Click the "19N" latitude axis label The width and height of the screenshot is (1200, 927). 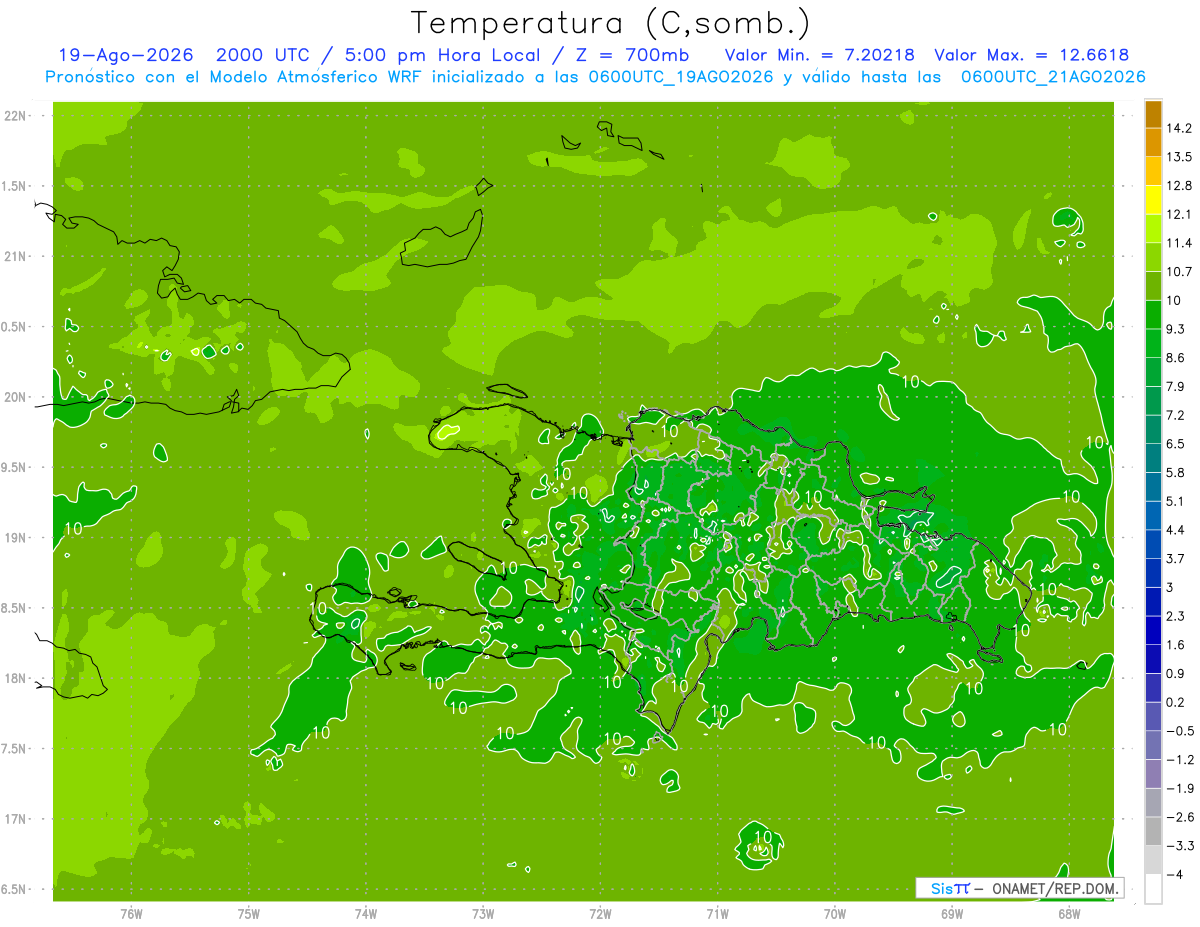pos(17,538)
